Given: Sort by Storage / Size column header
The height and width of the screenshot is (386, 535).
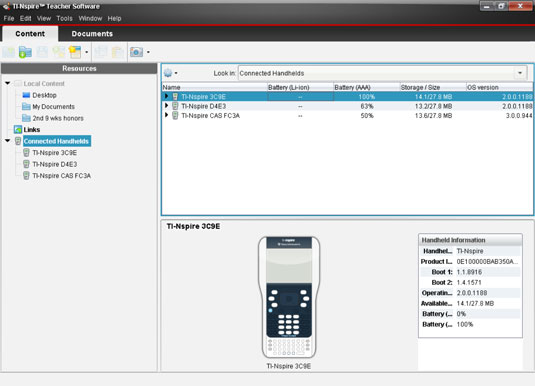Looking at the screenshot, I should point(433,87).
